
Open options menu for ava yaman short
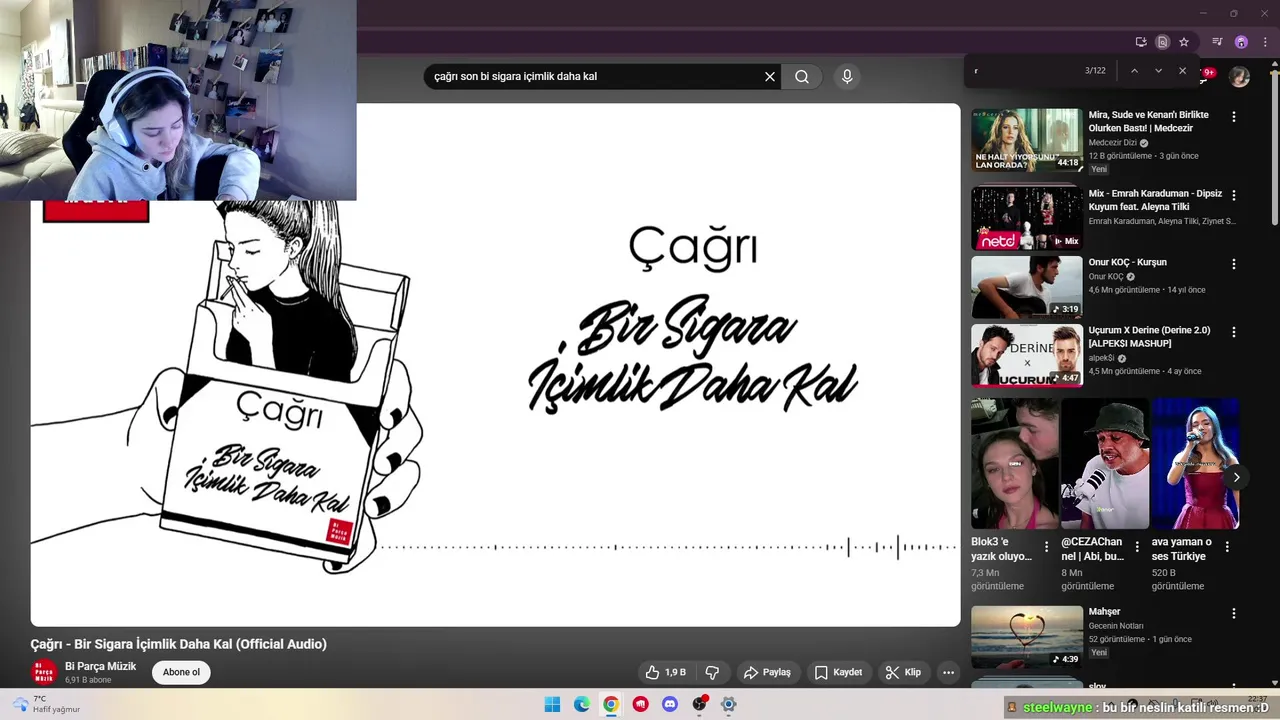(x=1227, y=547)
